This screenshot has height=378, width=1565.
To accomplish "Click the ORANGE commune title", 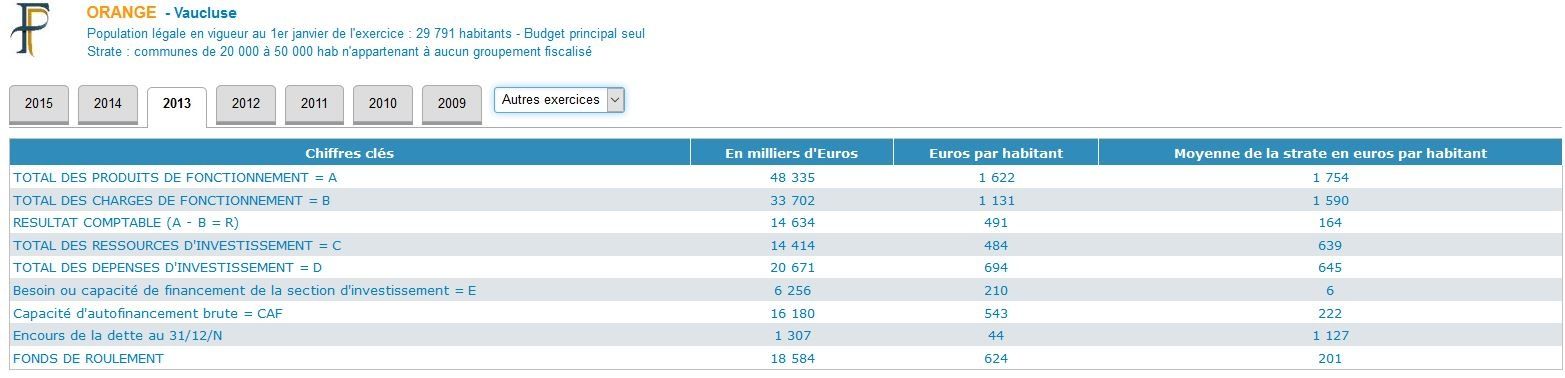I will click(121, 13).
